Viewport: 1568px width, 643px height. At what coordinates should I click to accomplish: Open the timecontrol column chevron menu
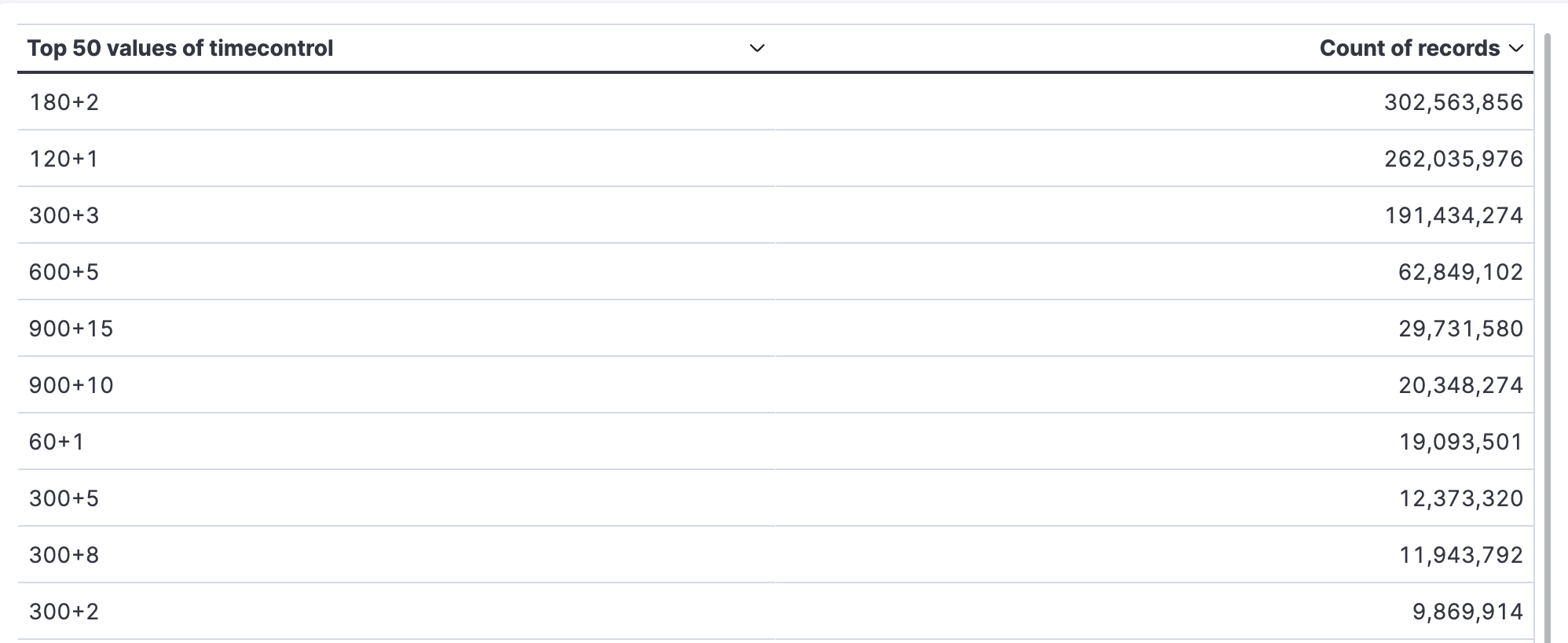click(757, 49)
